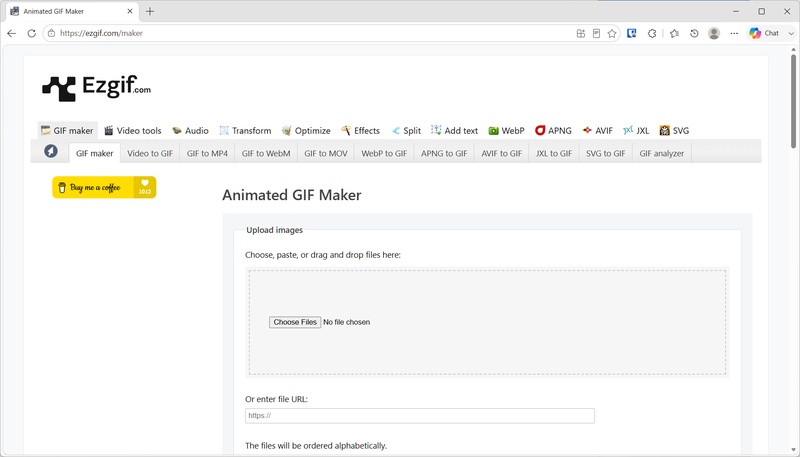Open the Optimize menu
800x457 pixels.
[306, 131]
